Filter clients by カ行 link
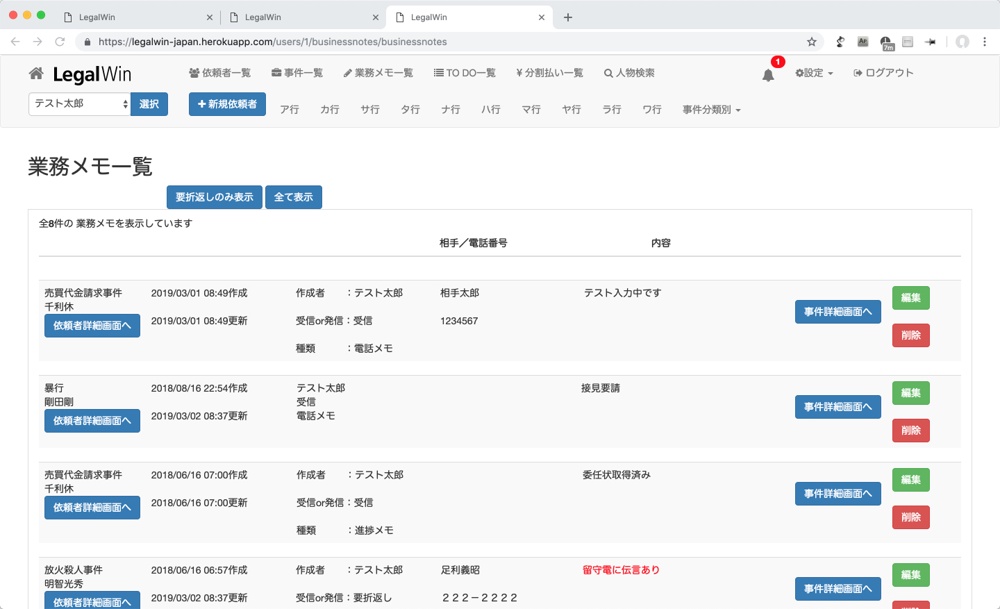The width and height of the screenshot is (1000, 609). click(330, 110)
